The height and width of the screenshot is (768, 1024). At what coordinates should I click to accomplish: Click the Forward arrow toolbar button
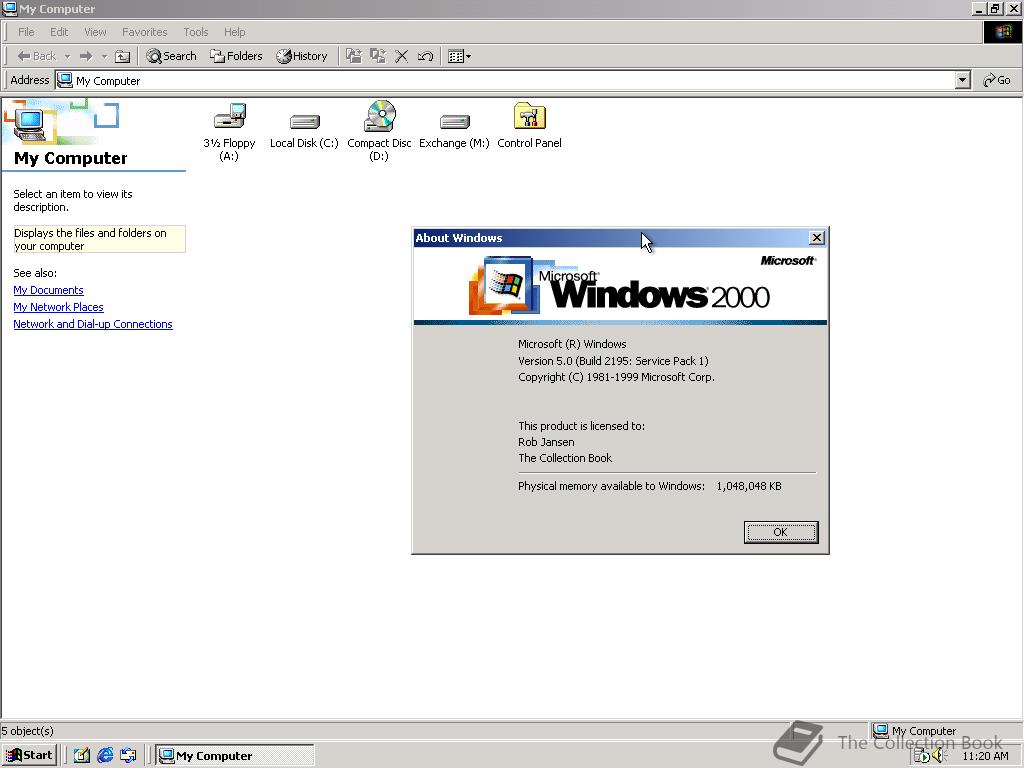click(86, 56)
